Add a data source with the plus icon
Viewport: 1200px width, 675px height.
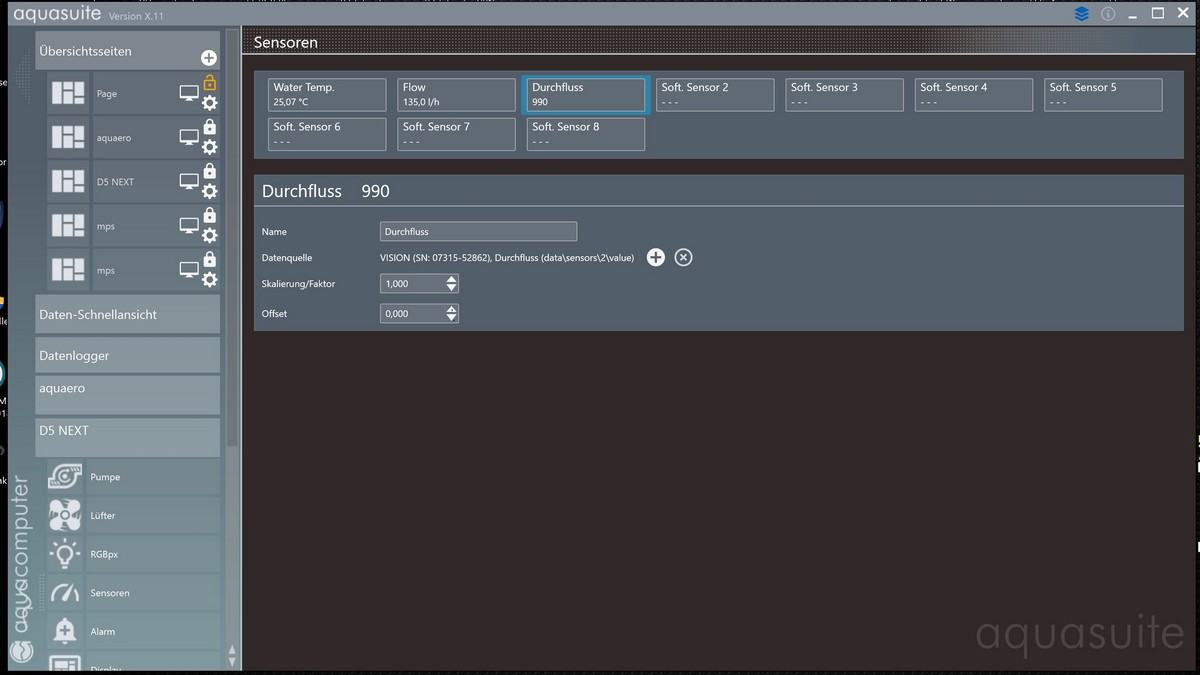coord(655,257)
